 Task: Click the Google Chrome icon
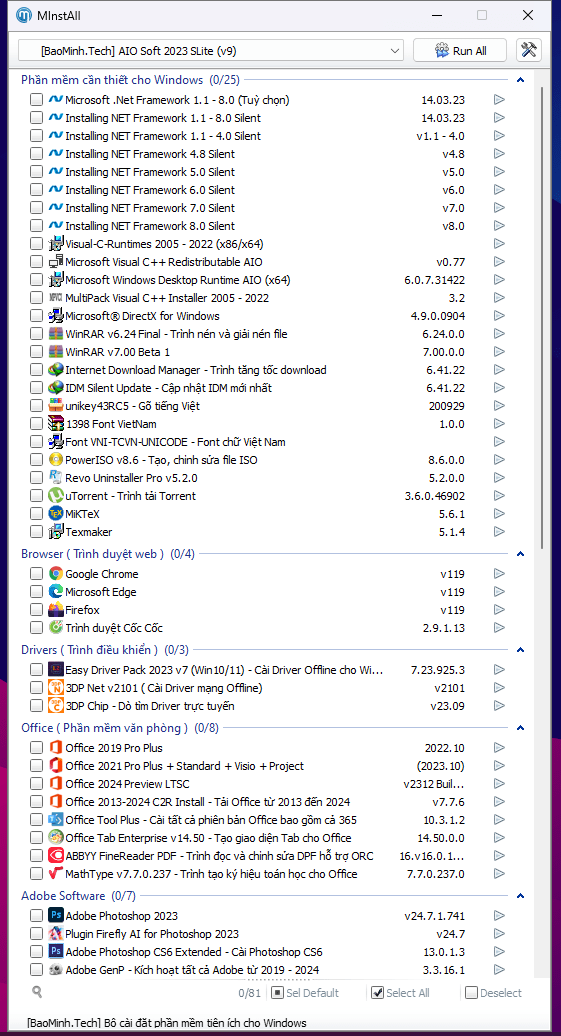[x=56, y=574]
